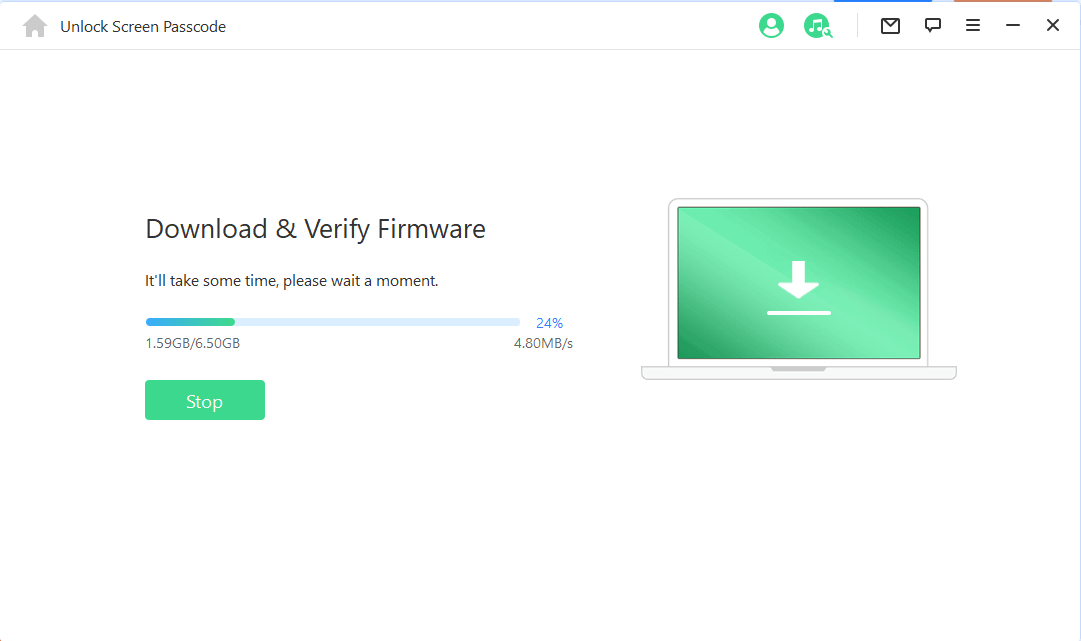Viewport: 1081px width, 641px height.
Task: Select the envelope icon for support email
Action: point(890,25)
